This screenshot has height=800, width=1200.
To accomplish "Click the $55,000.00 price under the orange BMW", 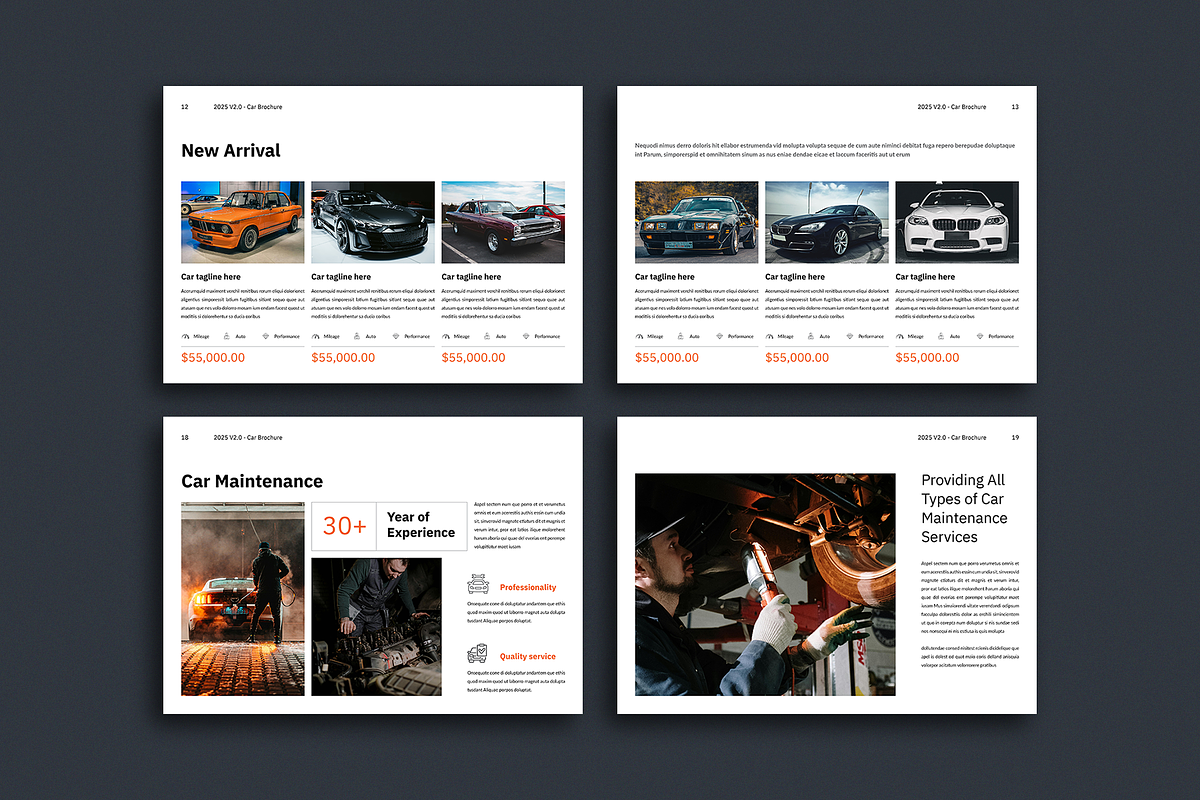I will 212,357.
